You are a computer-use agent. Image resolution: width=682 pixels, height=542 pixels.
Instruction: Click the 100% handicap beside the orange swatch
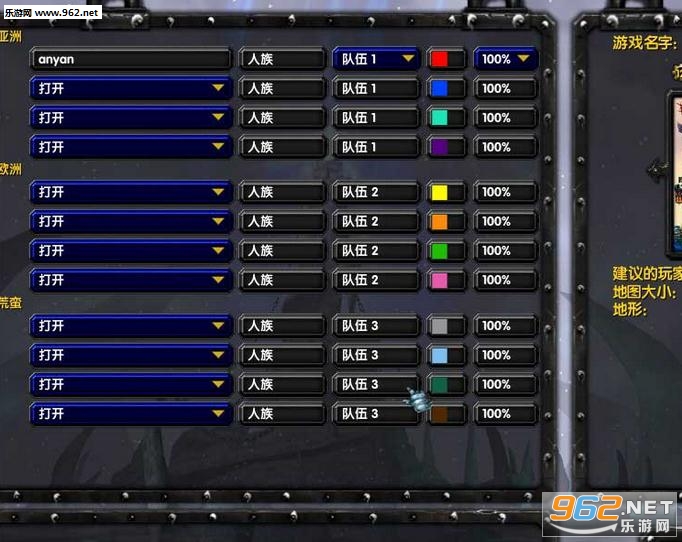tap(505, 221)
